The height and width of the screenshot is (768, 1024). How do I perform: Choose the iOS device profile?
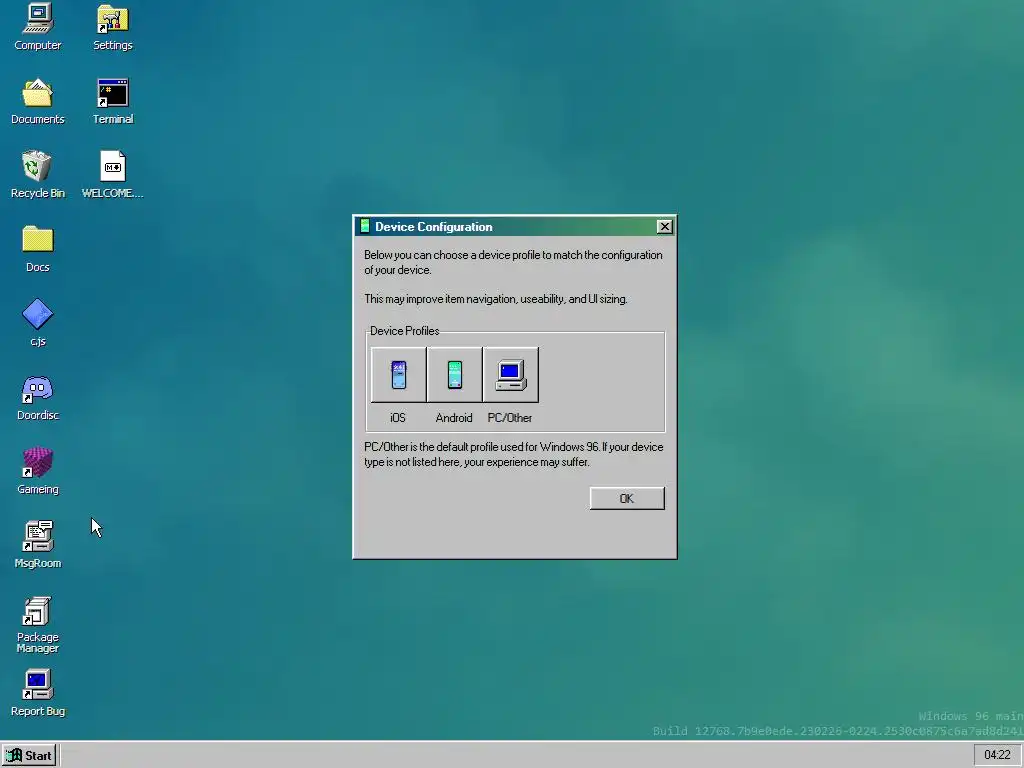click(x=398, y=375)
